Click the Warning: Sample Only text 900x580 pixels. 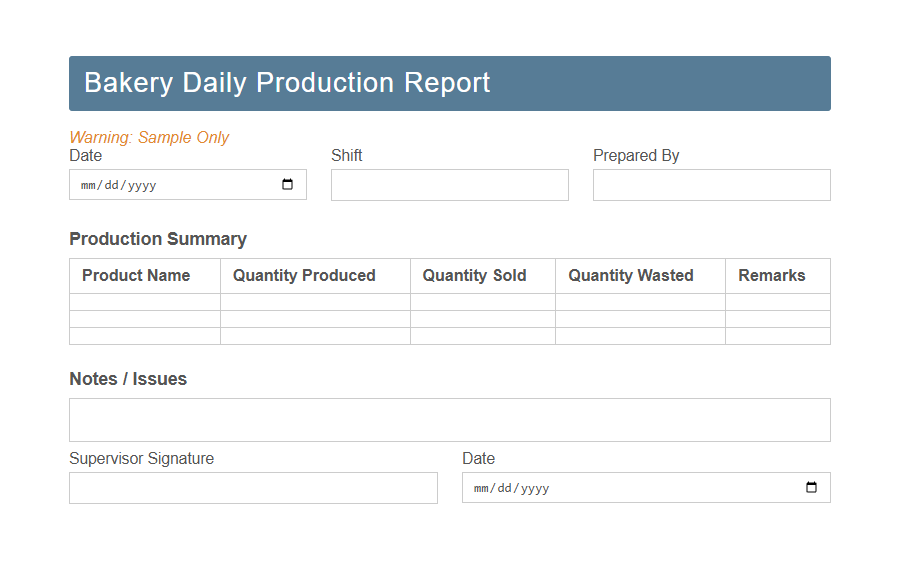coord(149,137)
